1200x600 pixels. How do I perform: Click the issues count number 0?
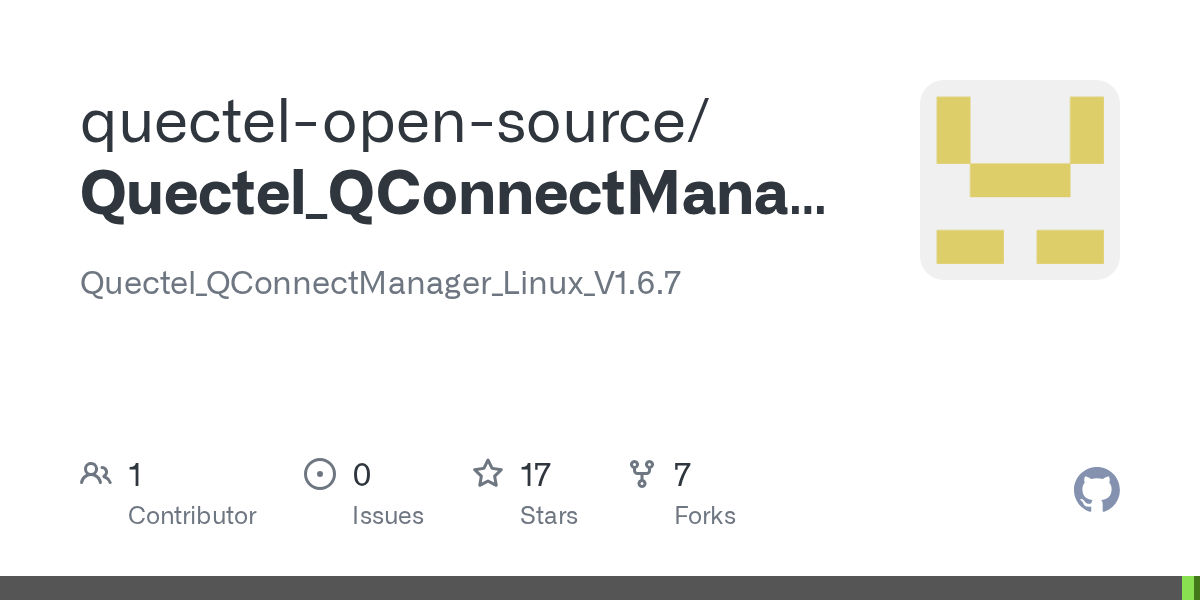362,474
